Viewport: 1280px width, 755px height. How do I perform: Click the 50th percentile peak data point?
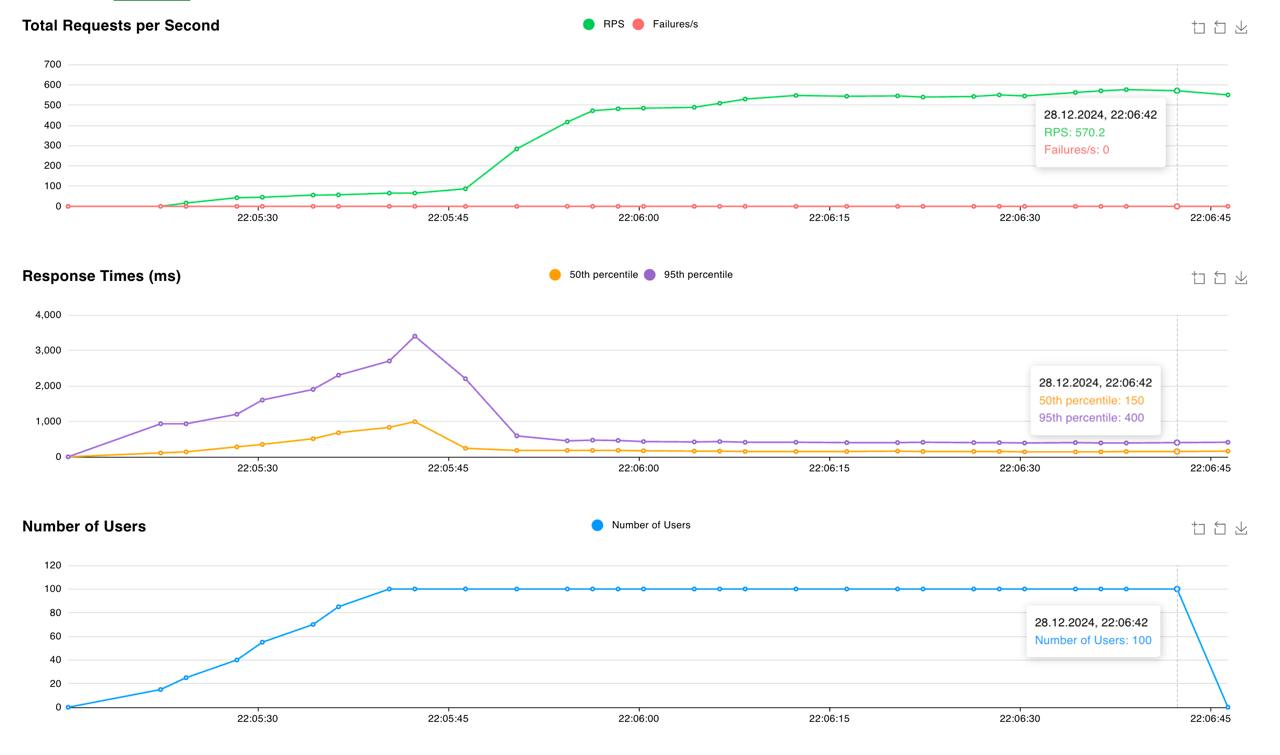tap(415, 421)
